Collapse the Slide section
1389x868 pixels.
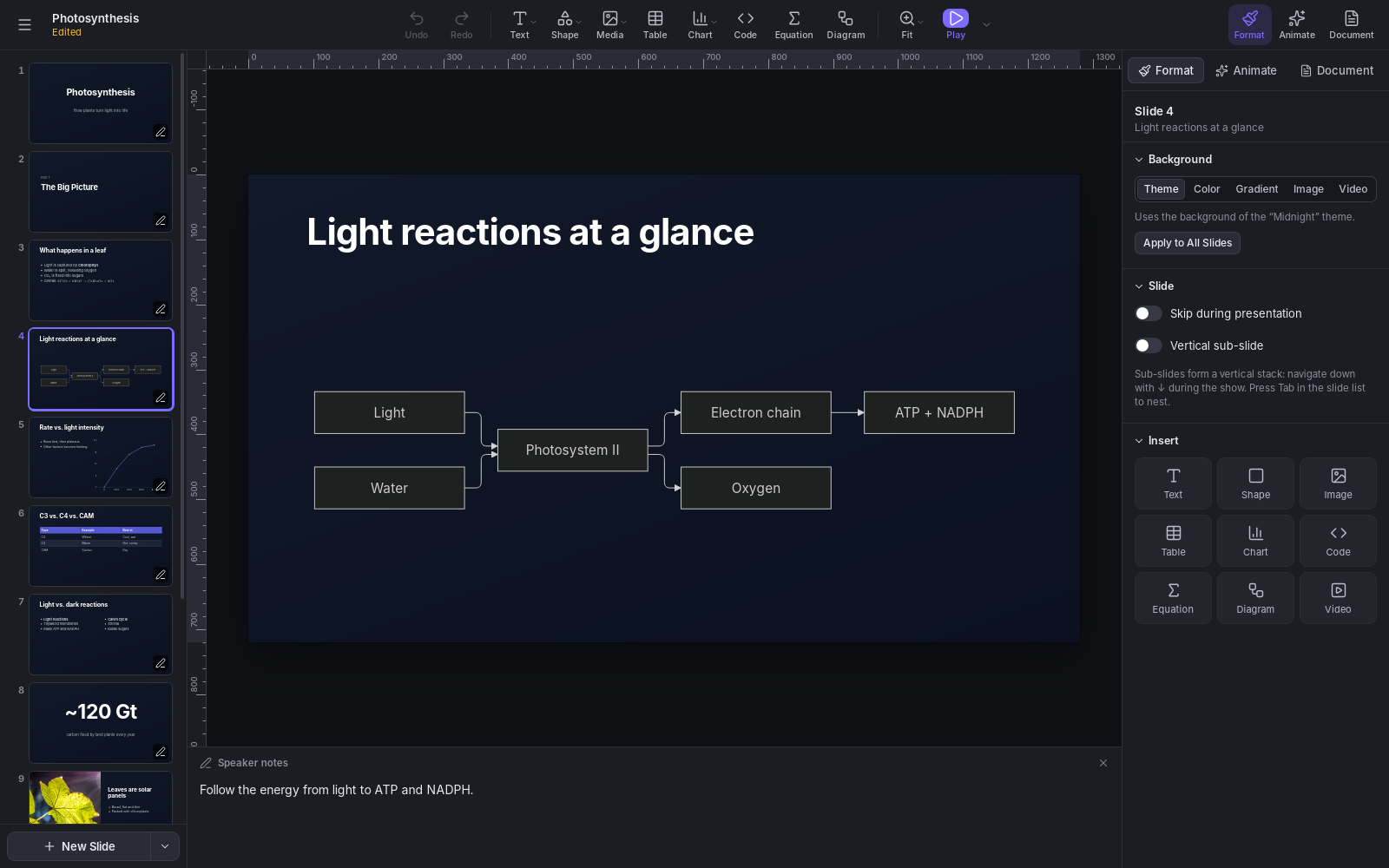click(1139, 286)
